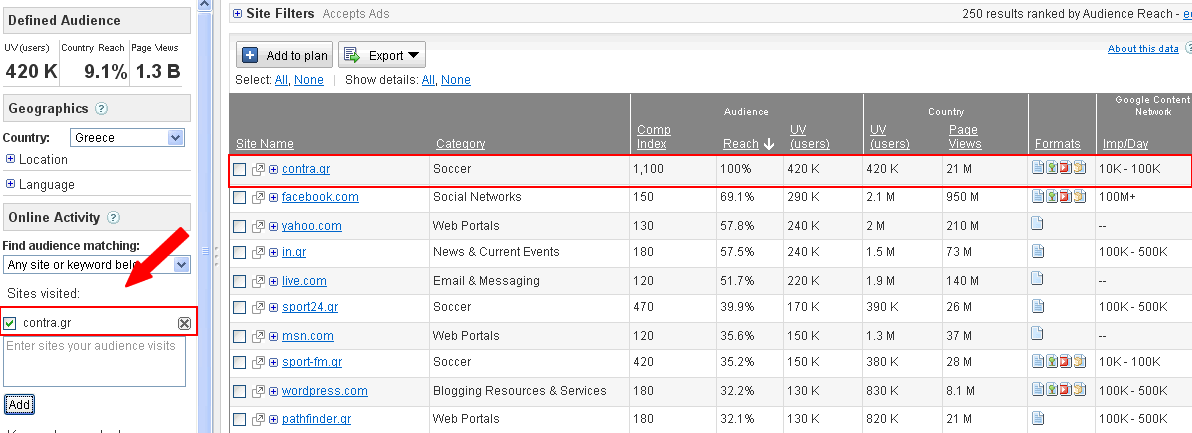Sort the table by Site Name column
Screen dimensions: 1192x433
tap(265, 144)
